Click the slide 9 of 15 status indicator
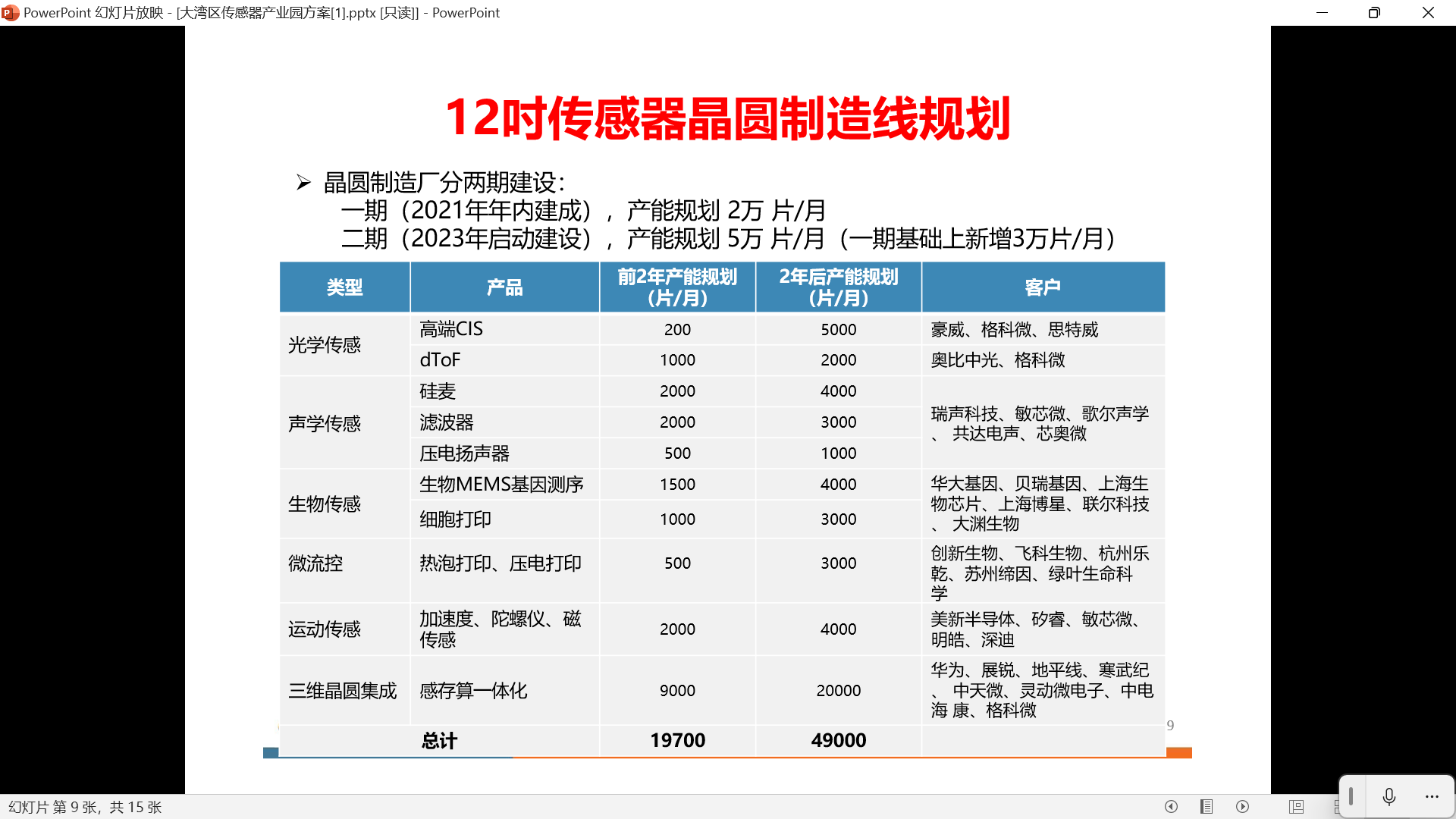The image size is (1456, 819). click(85, 807)
